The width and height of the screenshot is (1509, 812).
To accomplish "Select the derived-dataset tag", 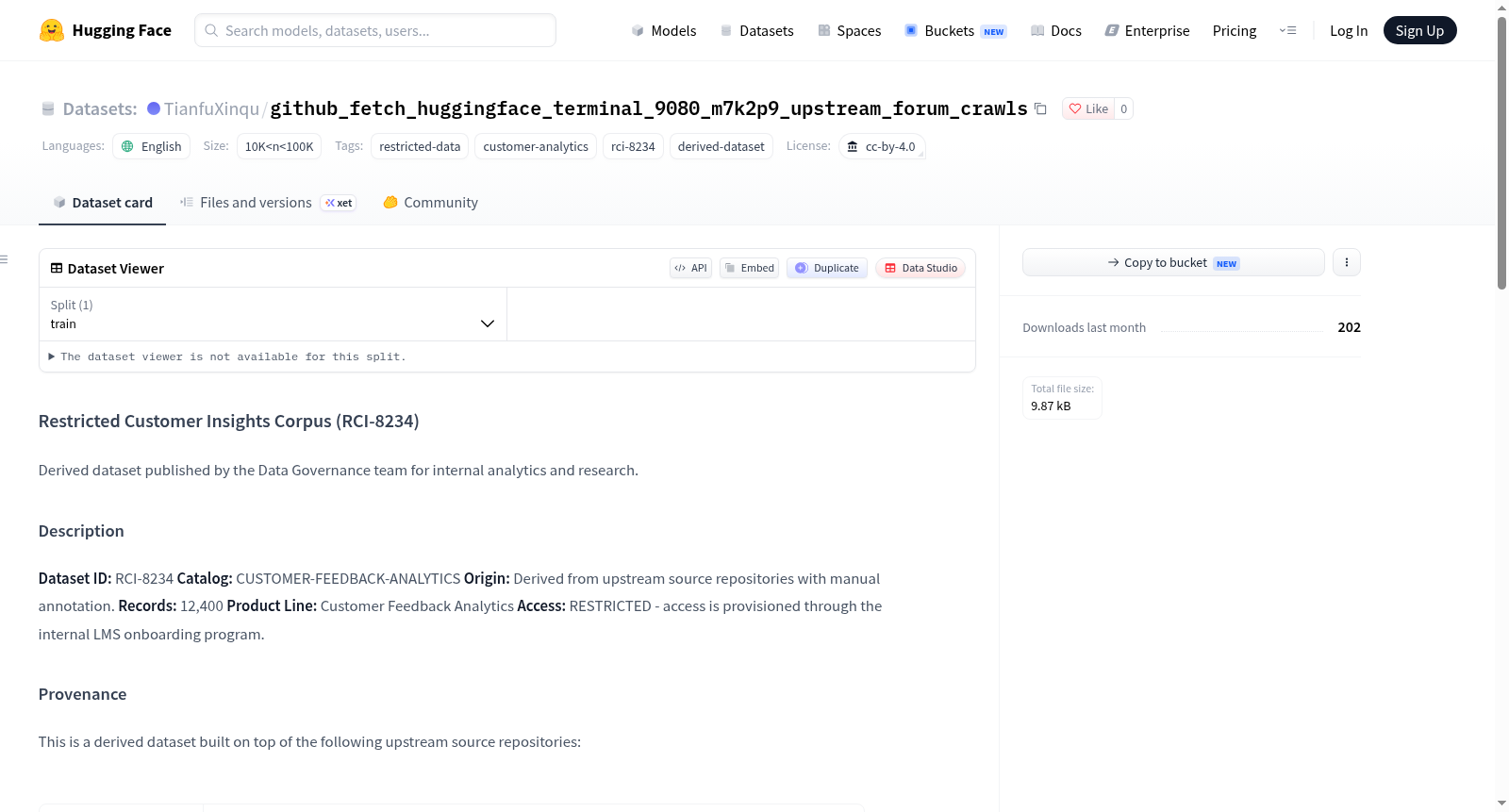I will [721, 146].
